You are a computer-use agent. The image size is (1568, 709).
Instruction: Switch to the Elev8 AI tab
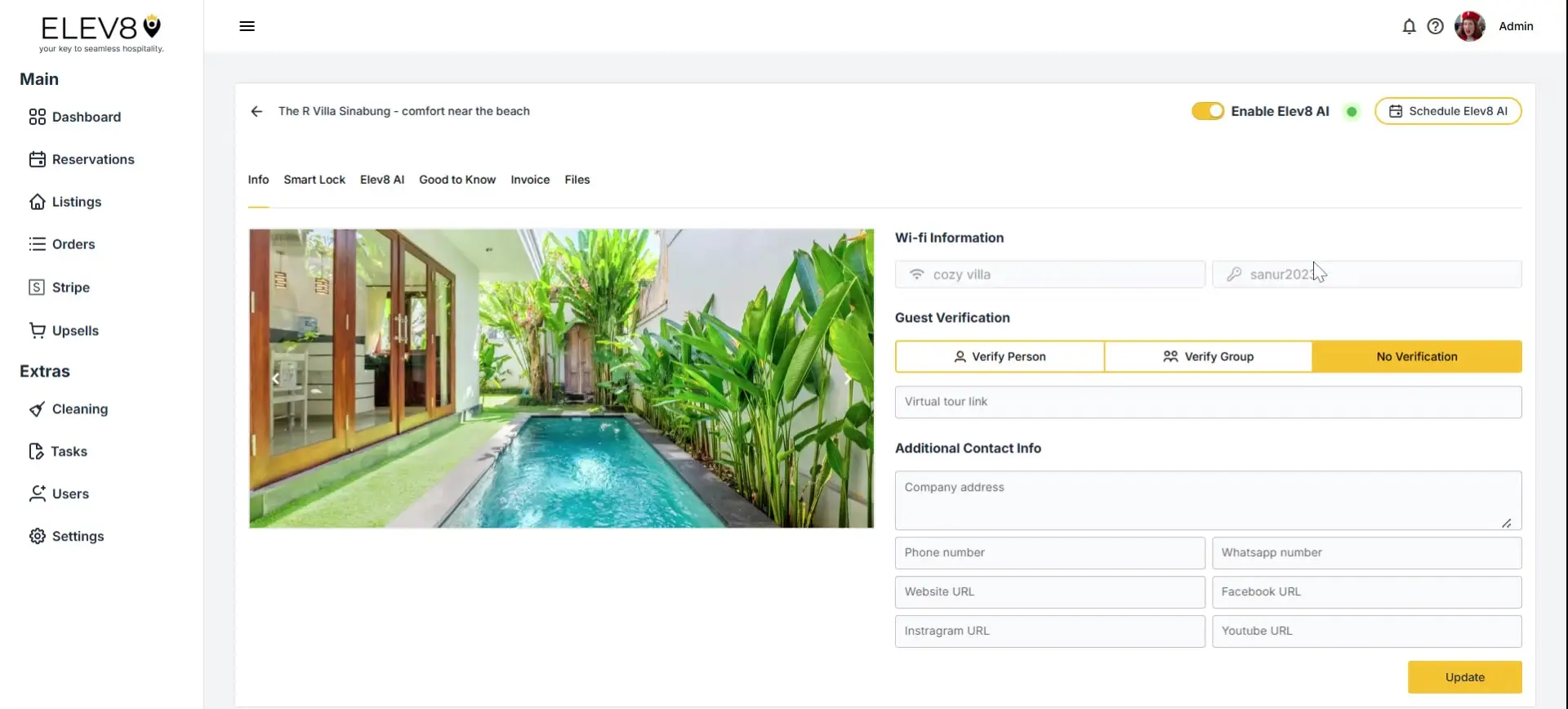tap(382, 180)
